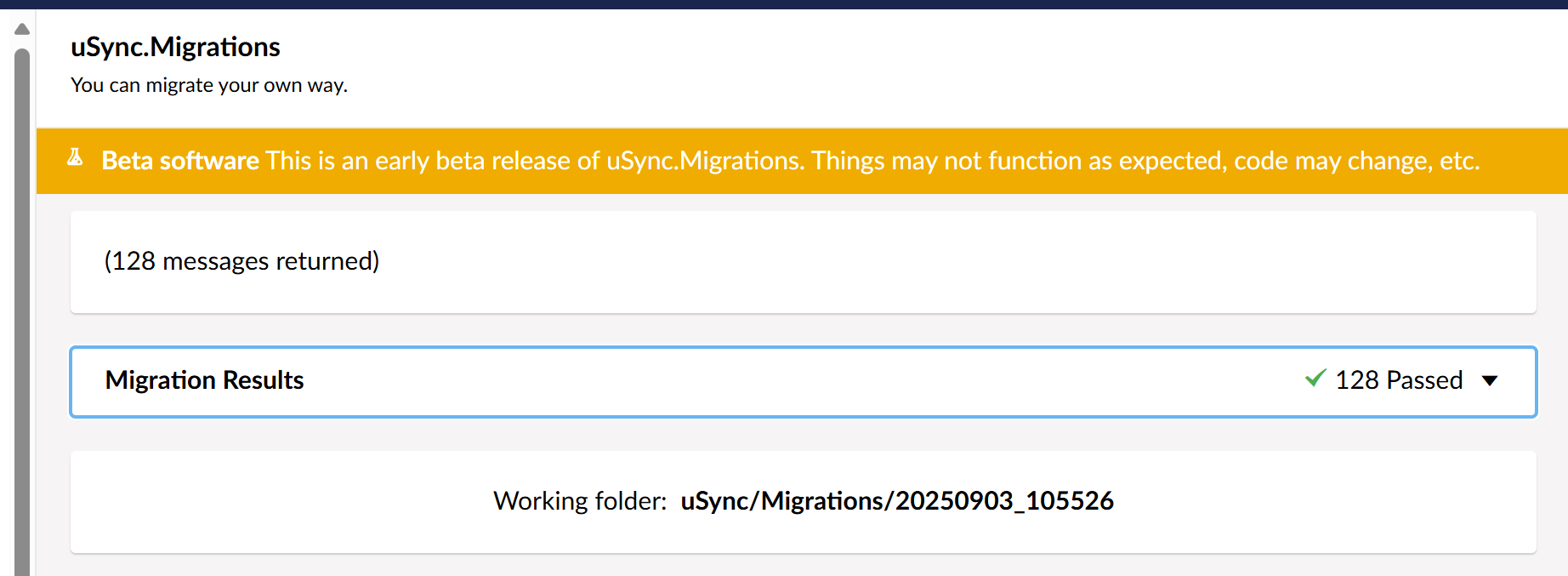Screen dimensions: 1568x576
Task: Click the bold Beta software label
Action: pyautogui.click(x=179, y=161)
